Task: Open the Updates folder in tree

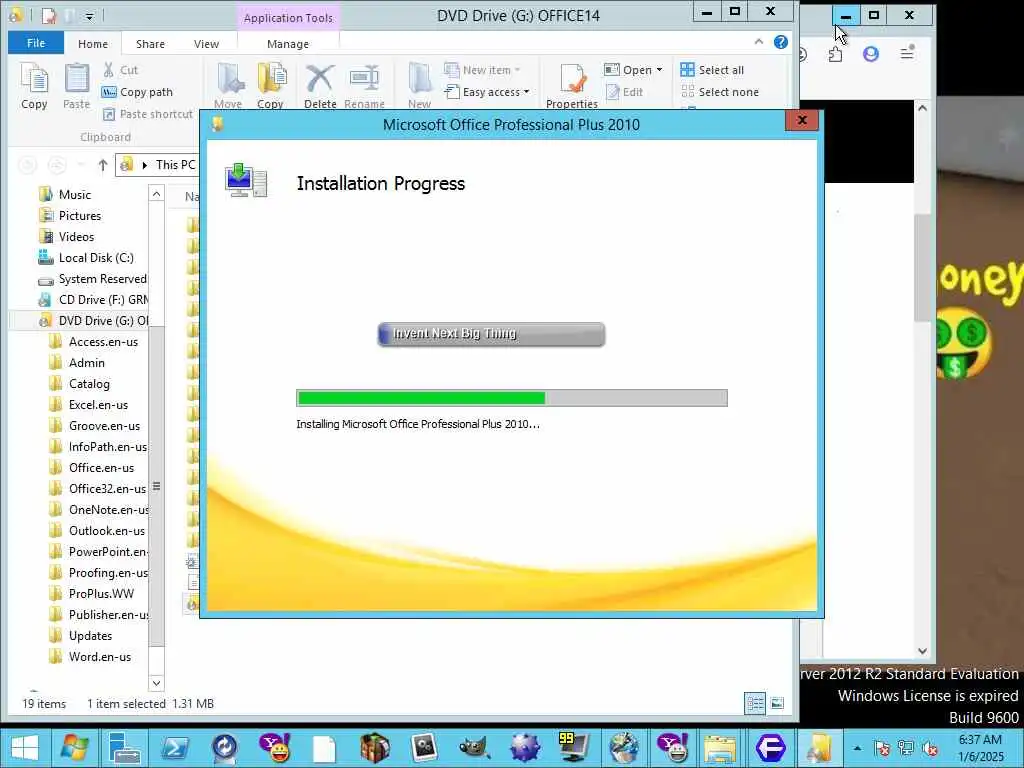Action: click(x=90, y=635)
